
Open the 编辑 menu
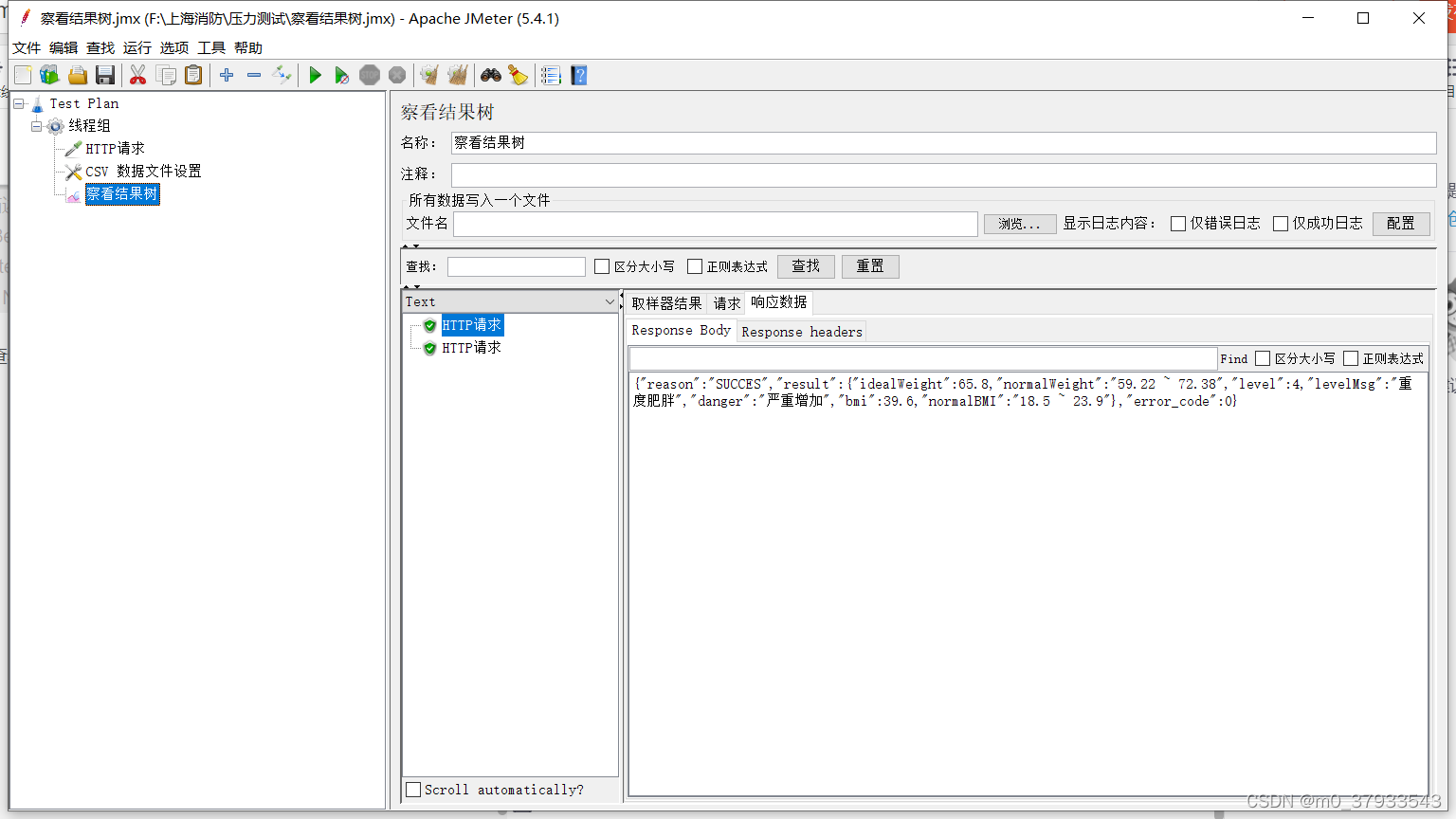64,48
